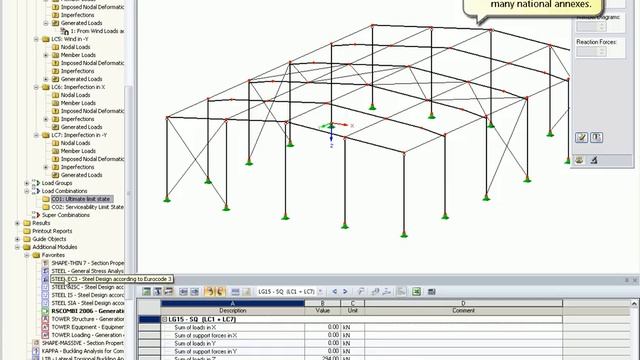Click 'Sum of support forces in Y' cell
640x360 pixels.
click(233, 351)
